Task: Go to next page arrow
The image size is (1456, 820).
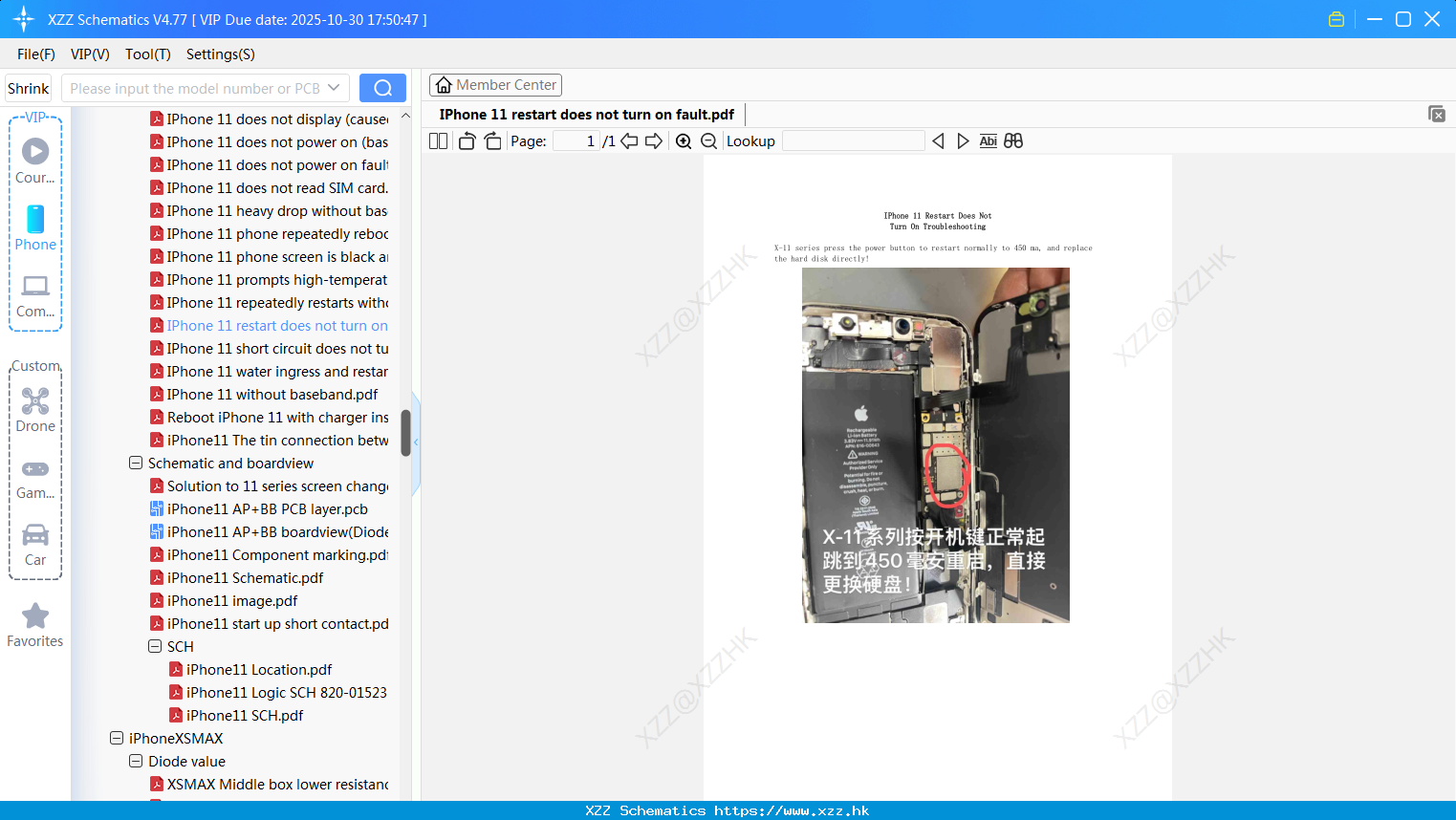Action: pos(654,140)
